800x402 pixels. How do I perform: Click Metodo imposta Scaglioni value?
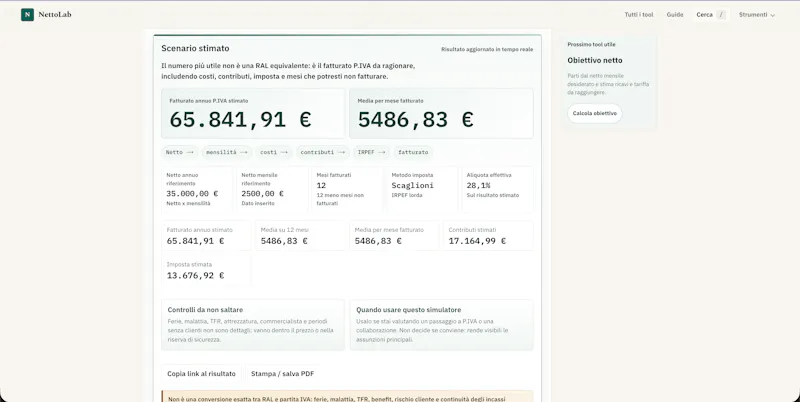[413, 186]
